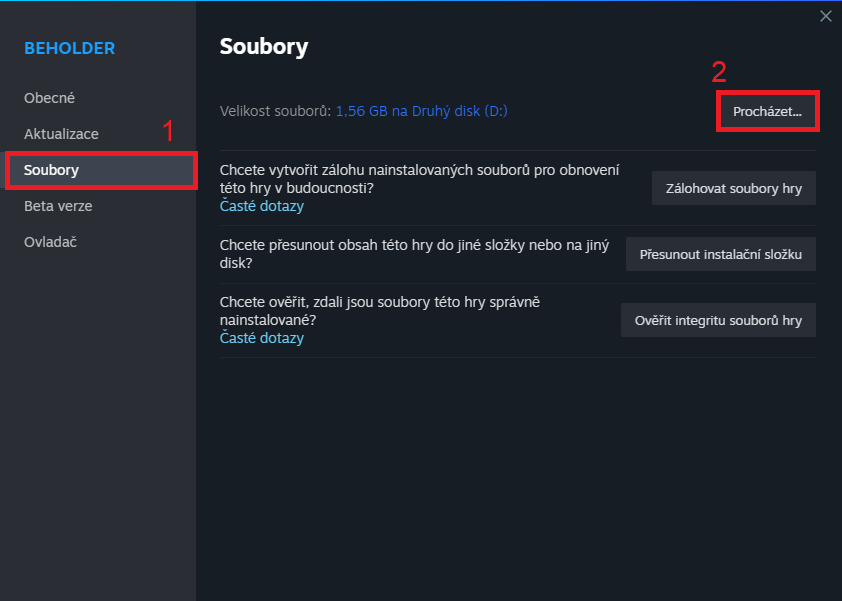Click the Velikost souborů label
Viewport: 842px width, 601px height.
275,111
